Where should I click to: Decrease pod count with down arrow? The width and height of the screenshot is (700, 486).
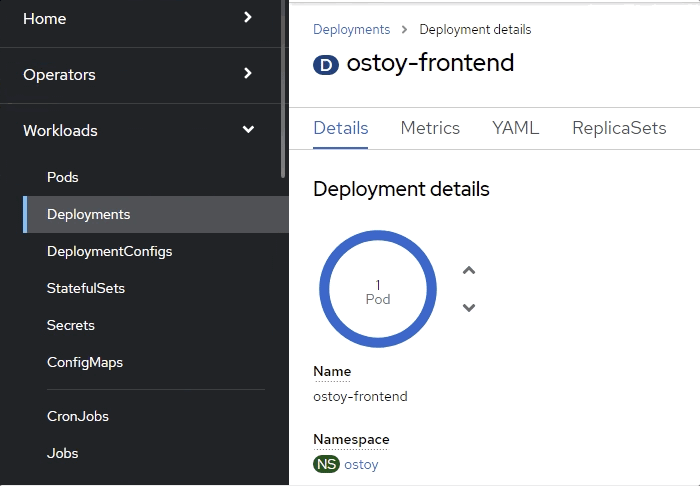[x=469, y=307]
